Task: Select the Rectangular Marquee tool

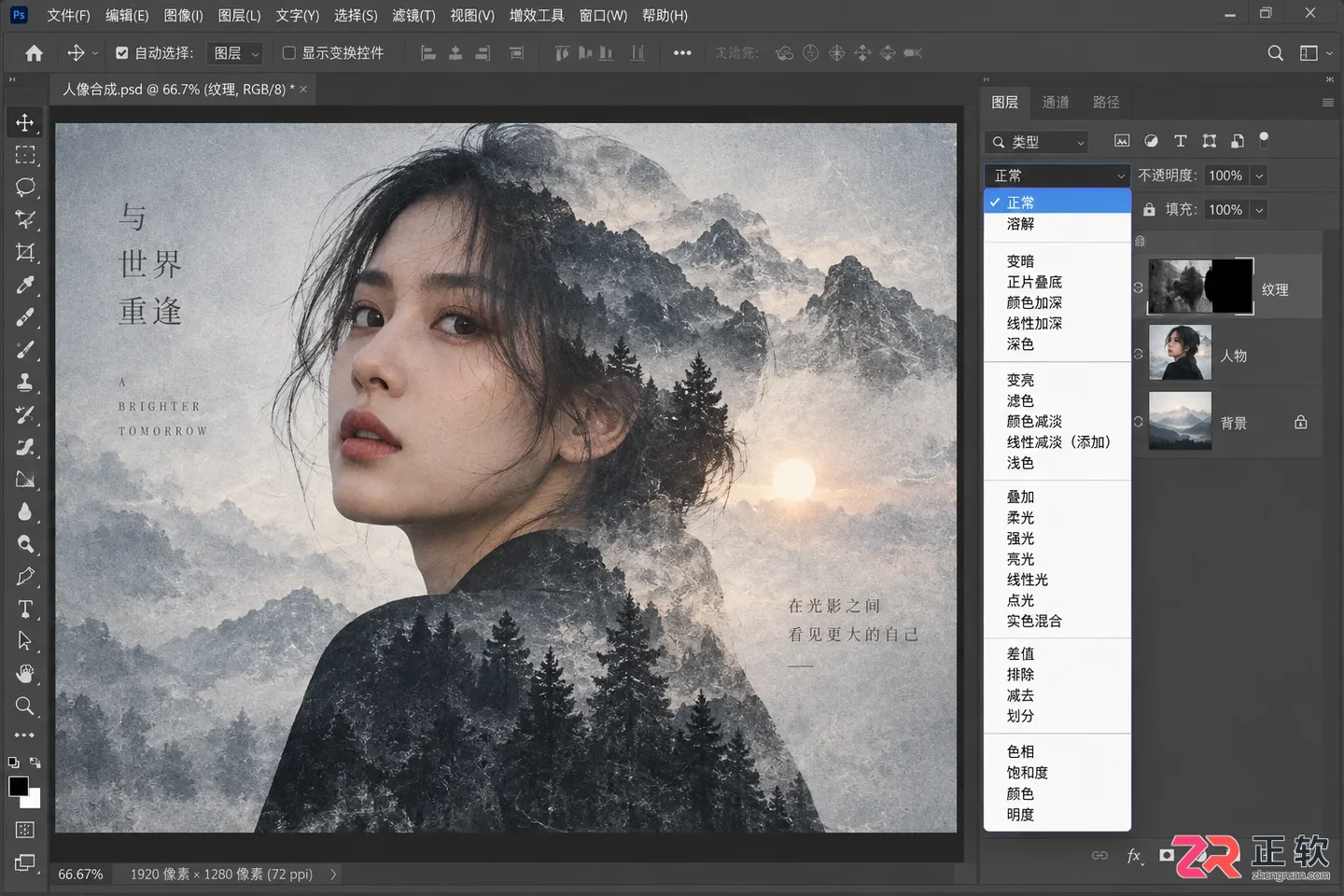Action: [25, 155]
